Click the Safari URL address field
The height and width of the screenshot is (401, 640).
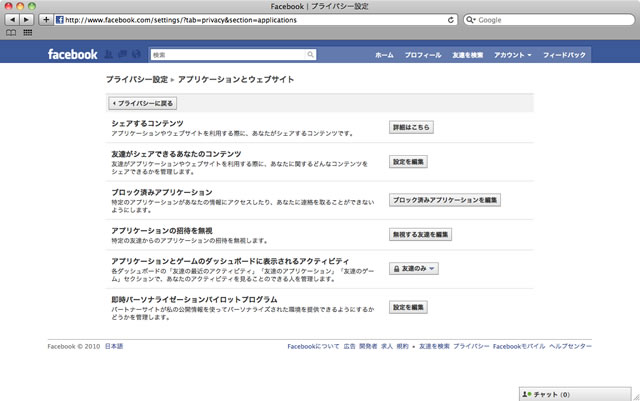pyautogui.click(x=255, y=20)
